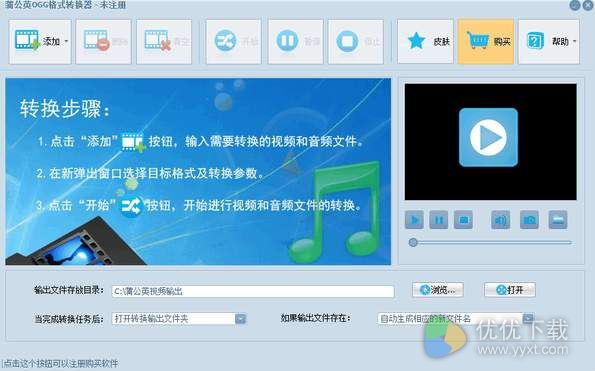This screenshot has height=371, width=595.
Task: Click the output directory path field
Action: (253, 291)
